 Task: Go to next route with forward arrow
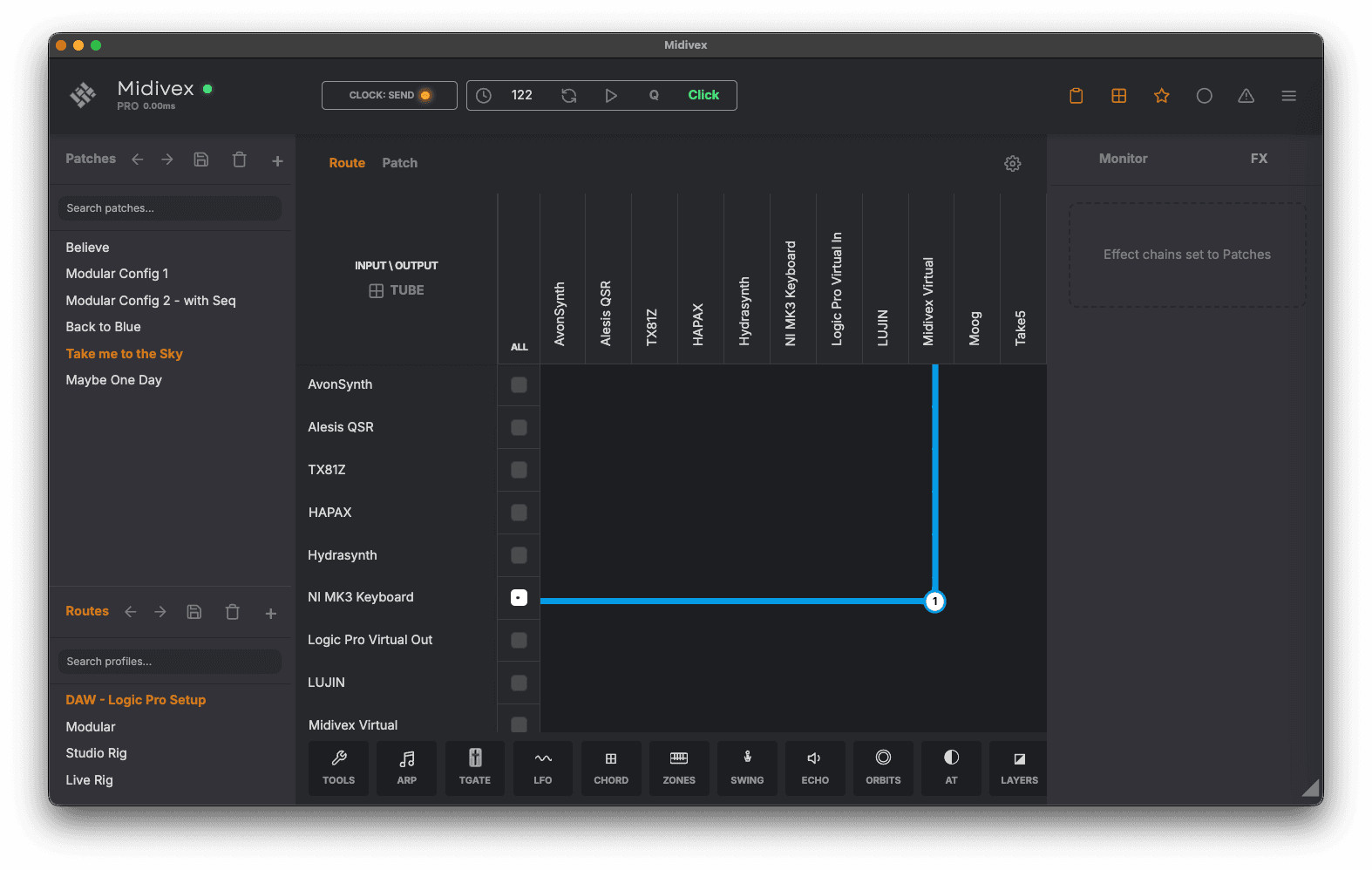[160, 612]
